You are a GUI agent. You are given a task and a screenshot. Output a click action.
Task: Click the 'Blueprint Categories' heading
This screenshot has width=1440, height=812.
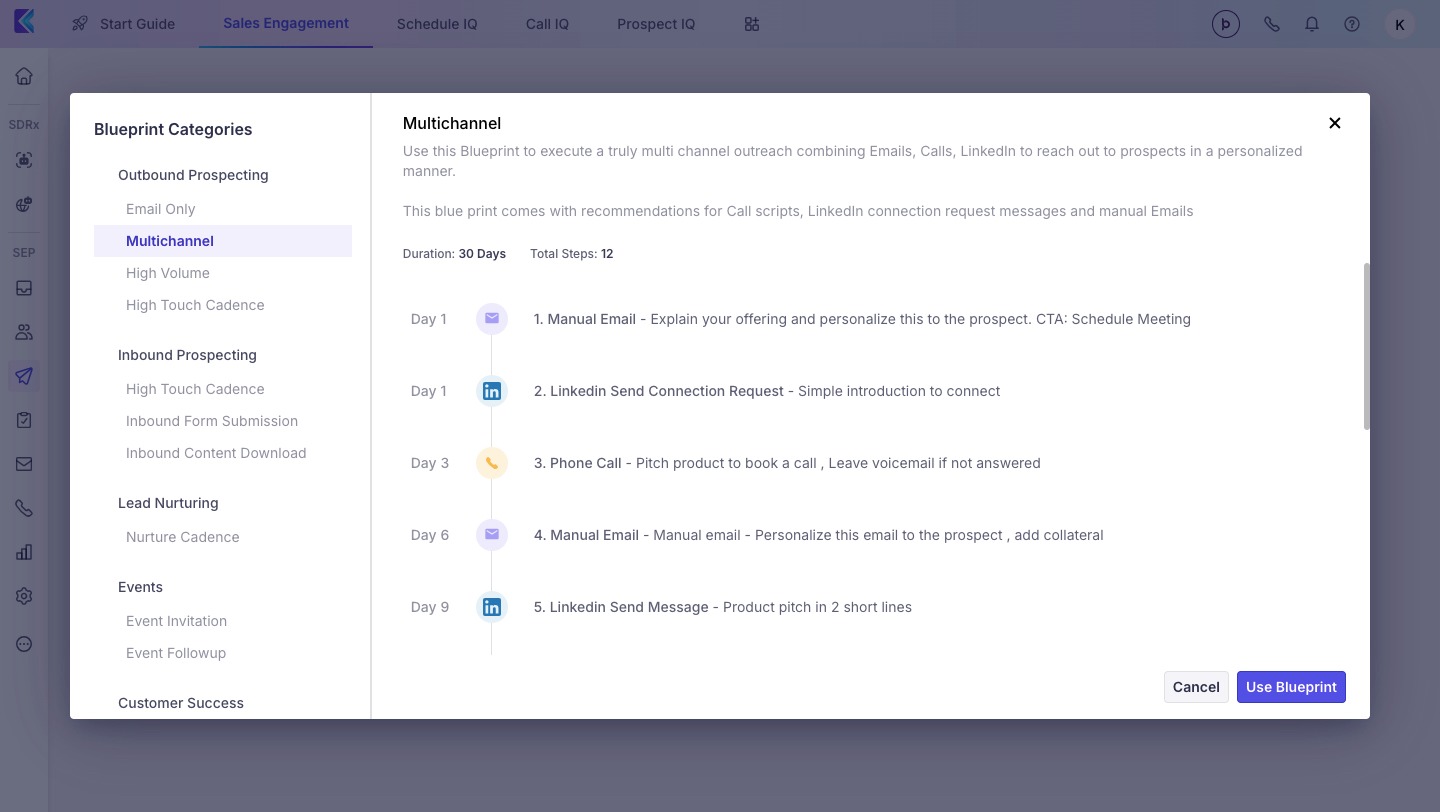pyautogui.click(x=173, y=129)
